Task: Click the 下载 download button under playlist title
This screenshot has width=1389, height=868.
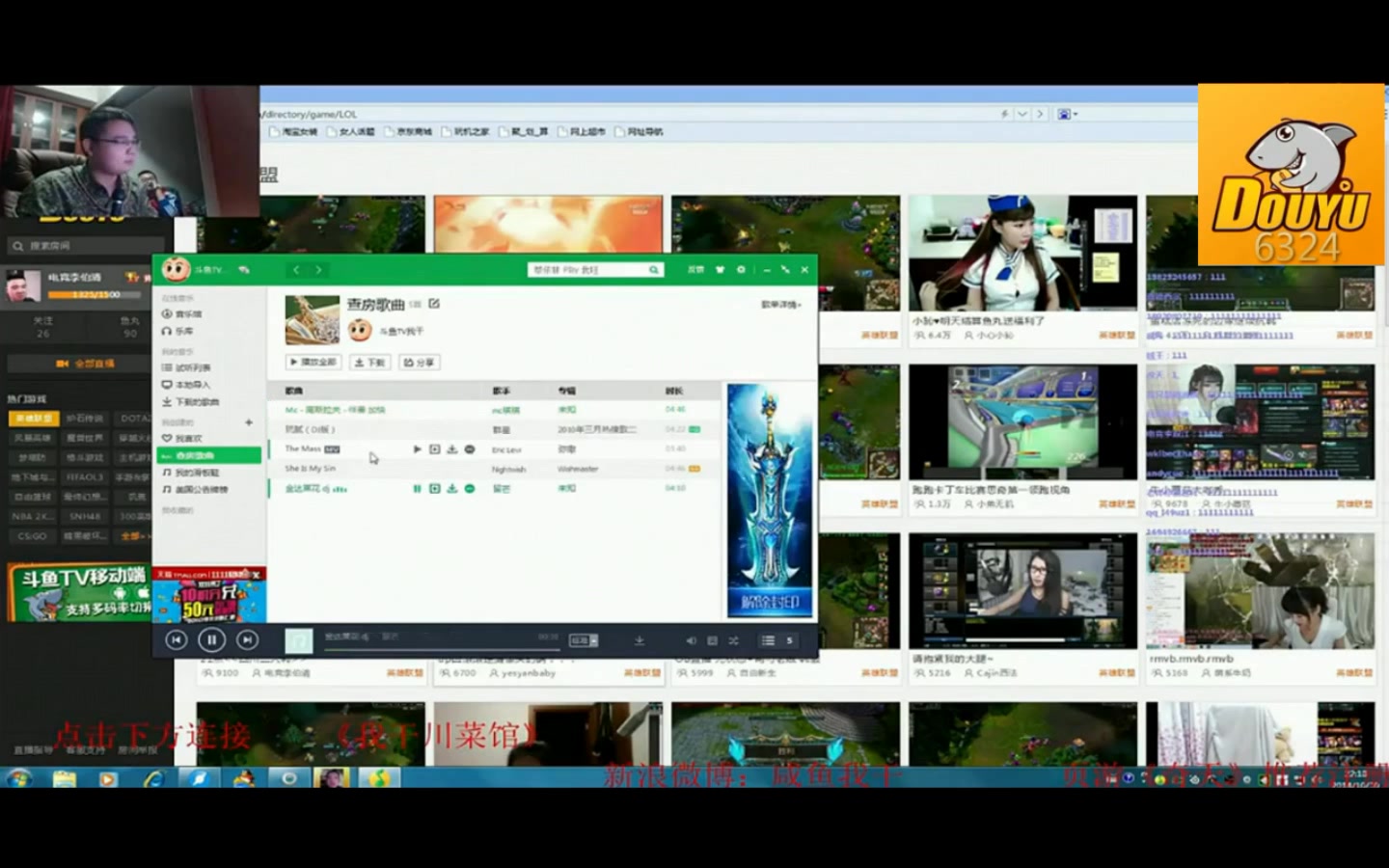Action: tap(368, 363)
